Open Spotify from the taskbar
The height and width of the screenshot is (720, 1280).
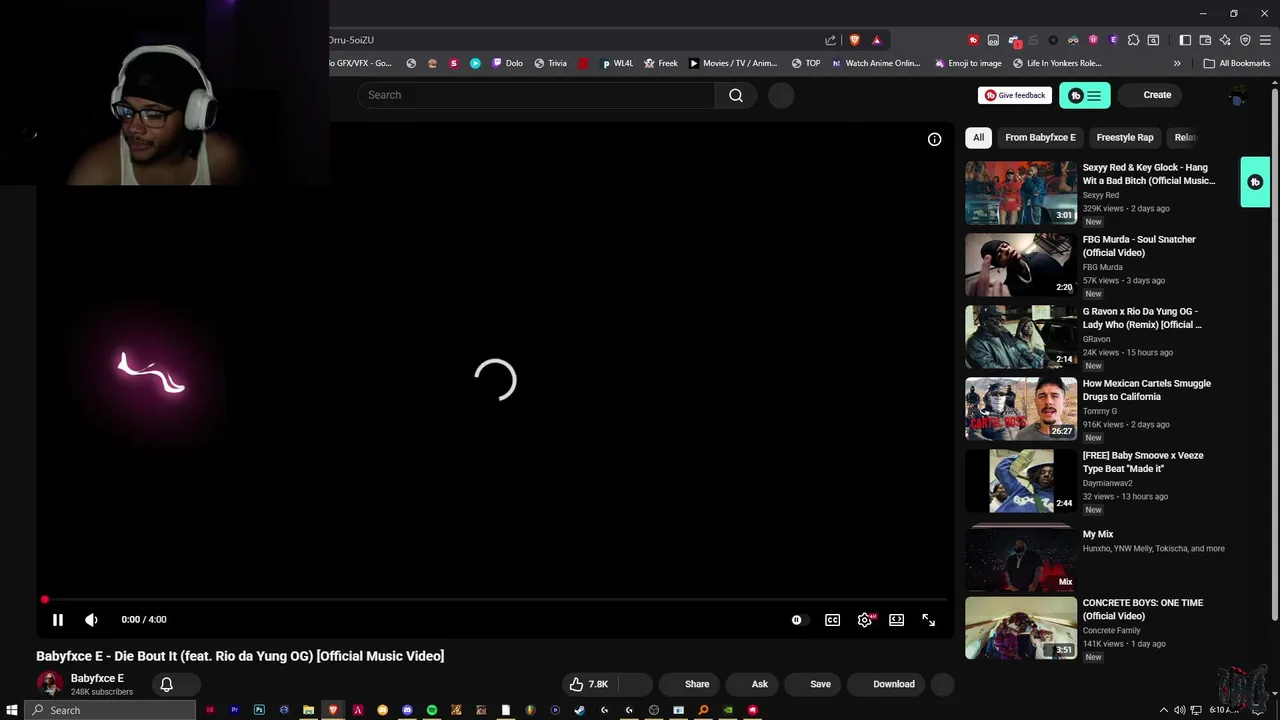coord(432,710)
